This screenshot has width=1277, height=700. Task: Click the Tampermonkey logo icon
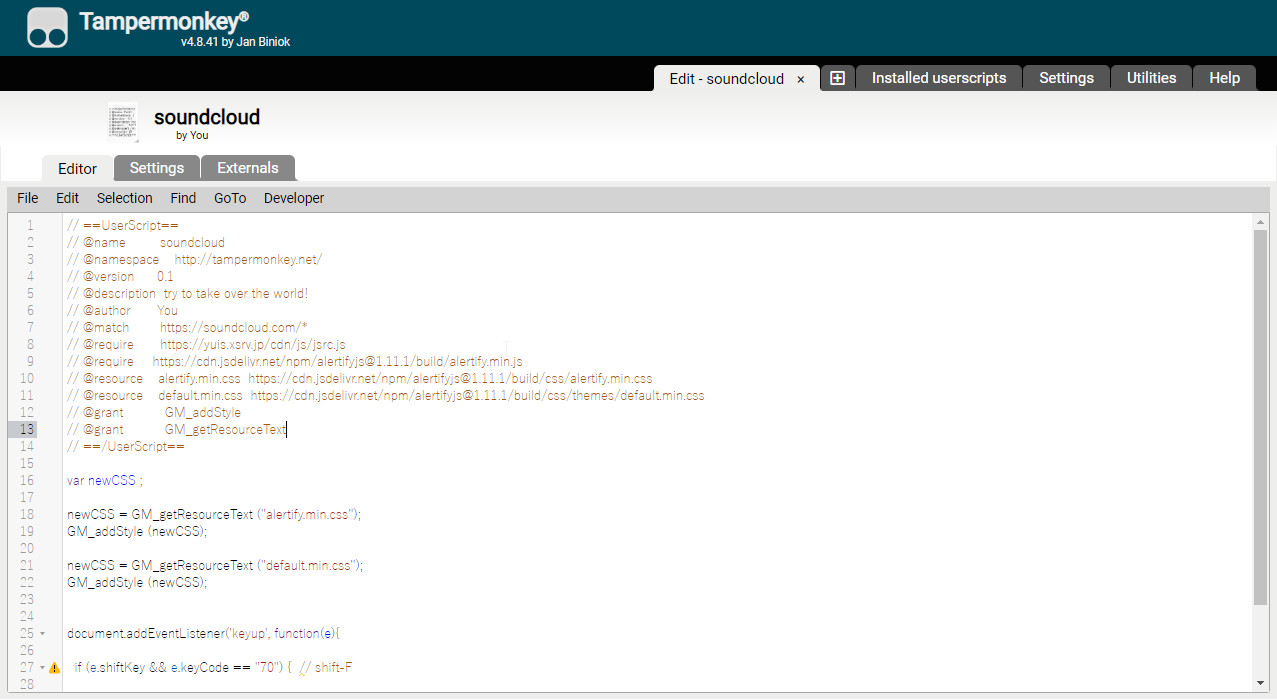(47, 28)
